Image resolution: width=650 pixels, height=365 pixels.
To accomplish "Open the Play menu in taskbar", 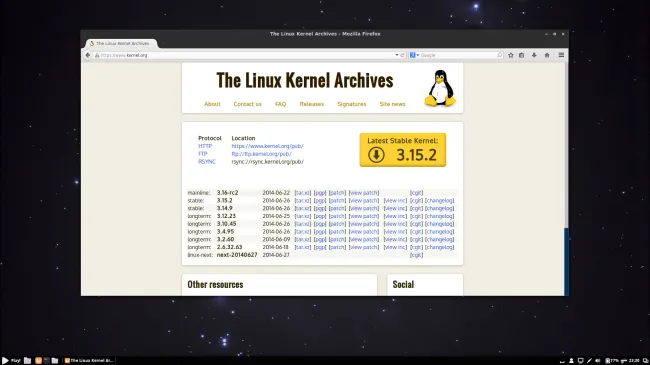I will tap(11, 360).
